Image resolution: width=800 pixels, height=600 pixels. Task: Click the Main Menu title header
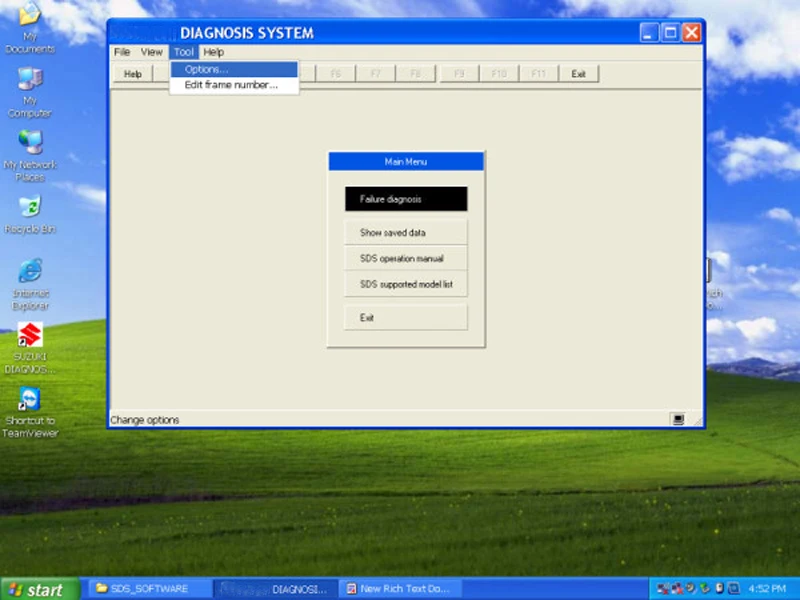click(x=406, y=162)
